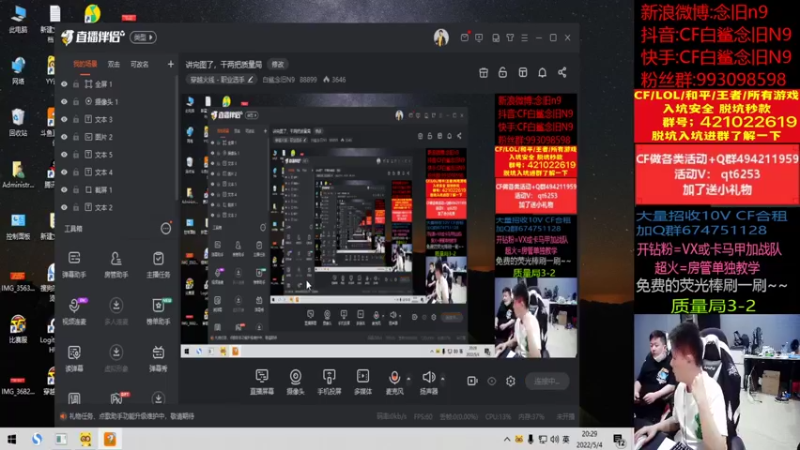Add a 直播屏幕 screen capture source
This screenshot has width=800, height=450.
(x=262, y=382)
